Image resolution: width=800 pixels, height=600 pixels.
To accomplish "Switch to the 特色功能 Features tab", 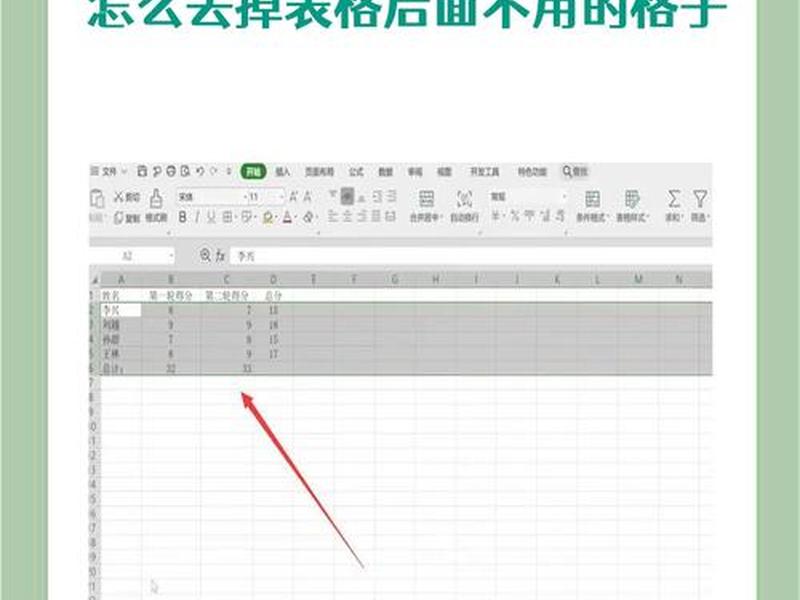I will click(x=532, y=172).
